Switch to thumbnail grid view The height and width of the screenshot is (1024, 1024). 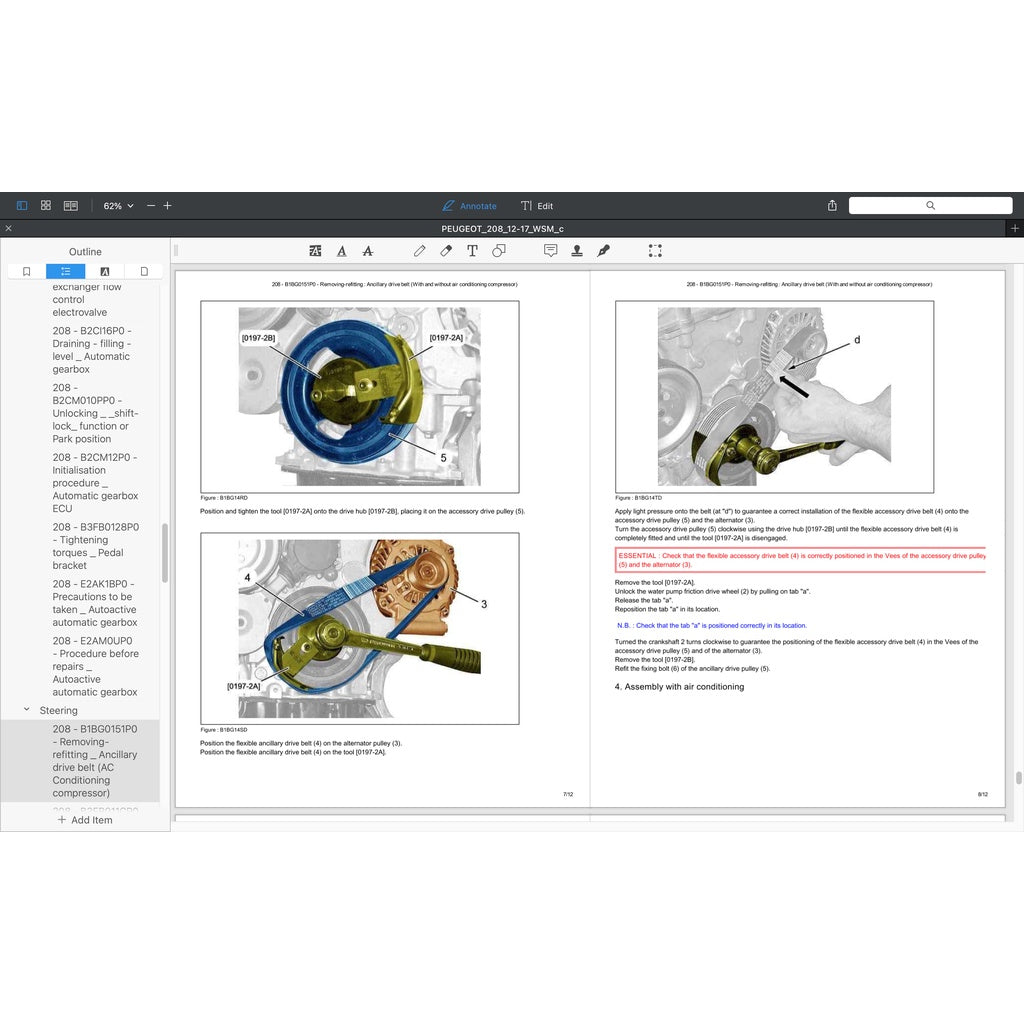46,205
